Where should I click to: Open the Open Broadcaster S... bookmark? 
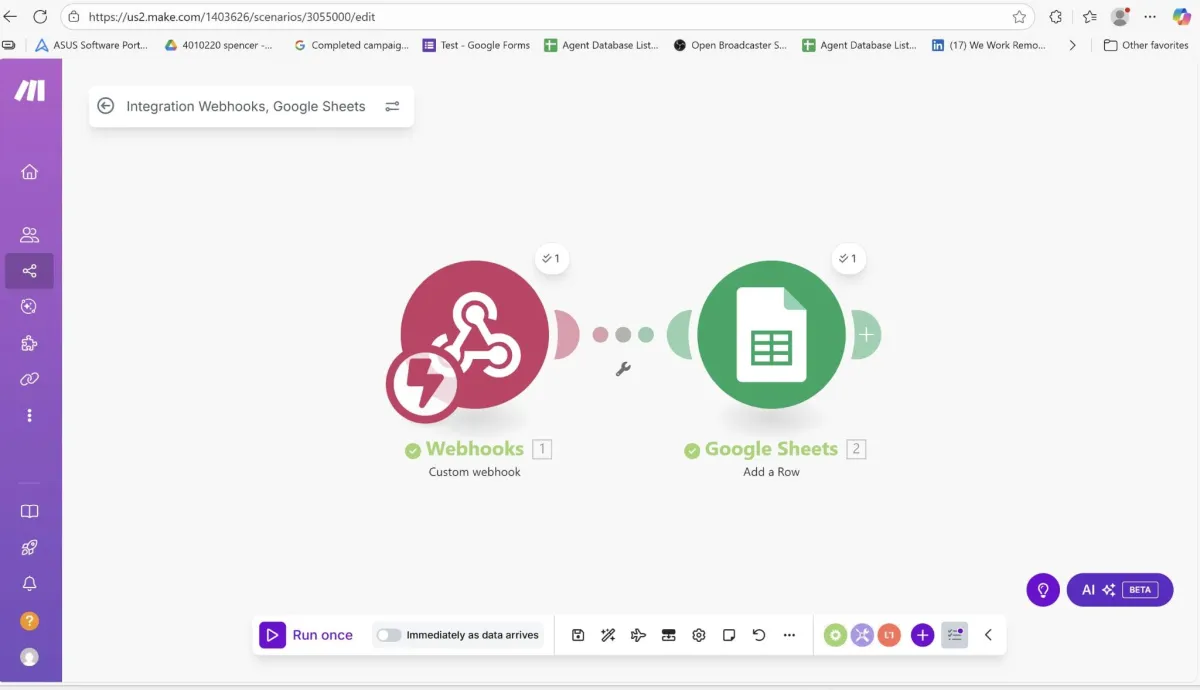tap(730, 45)
